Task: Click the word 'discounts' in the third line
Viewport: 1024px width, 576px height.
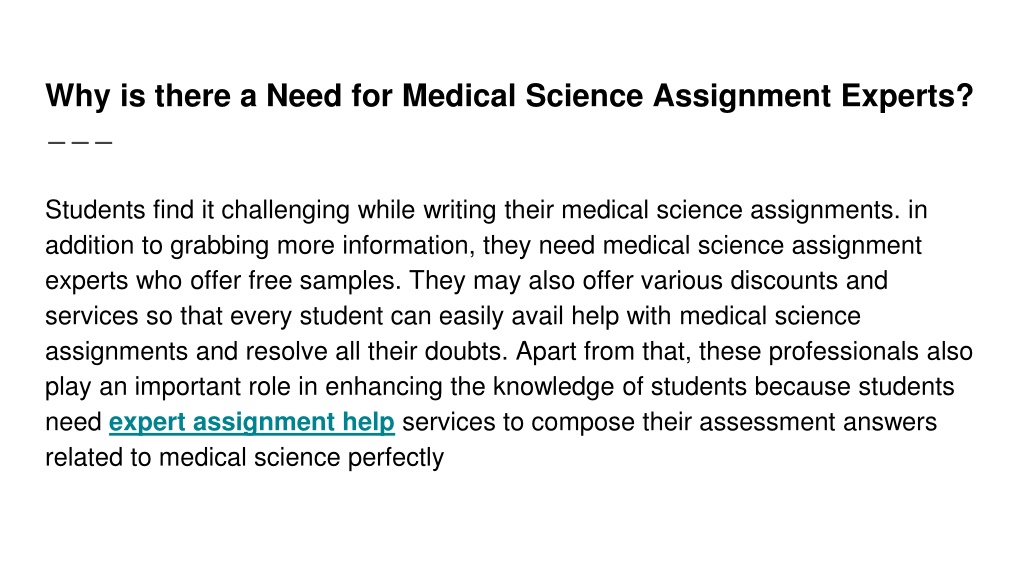Action: point(784,281)
